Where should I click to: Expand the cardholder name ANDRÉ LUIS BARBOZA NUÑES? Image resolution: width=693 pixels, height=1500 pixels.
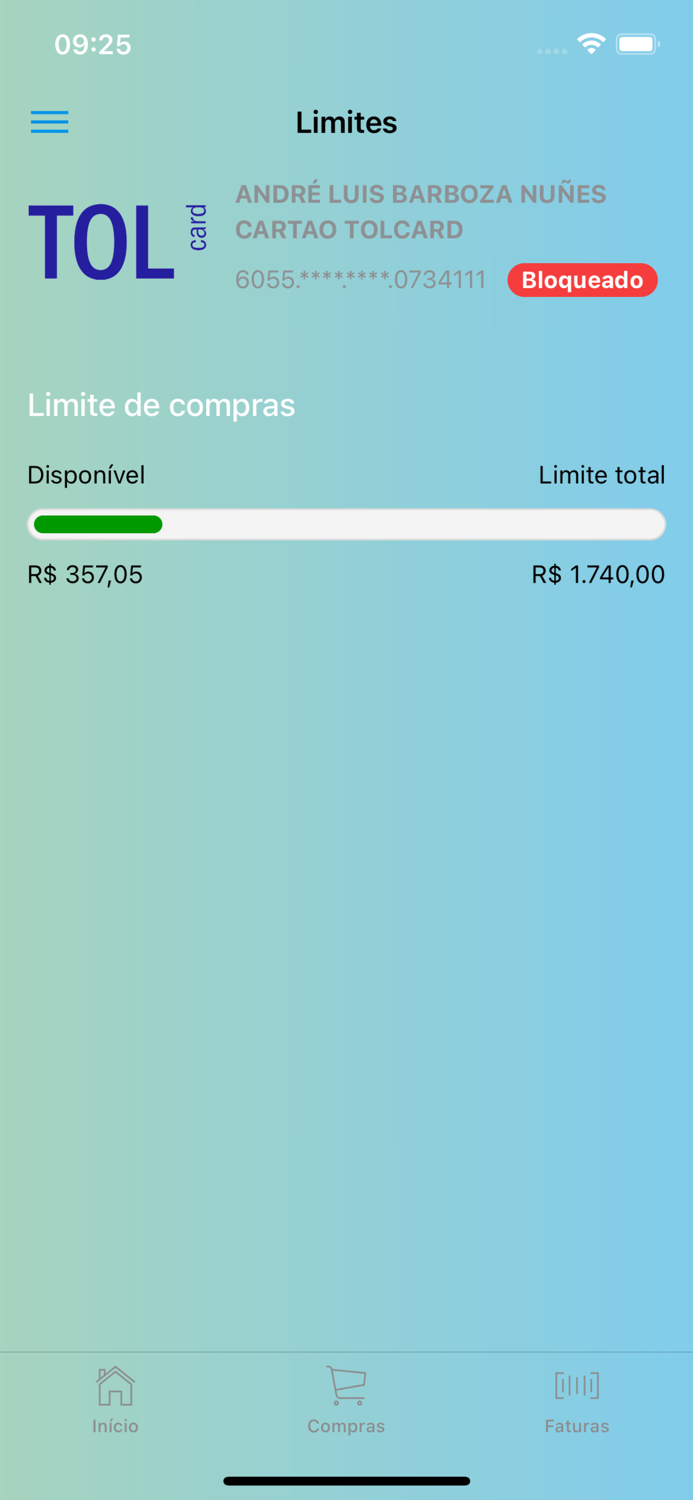[420, 194]
